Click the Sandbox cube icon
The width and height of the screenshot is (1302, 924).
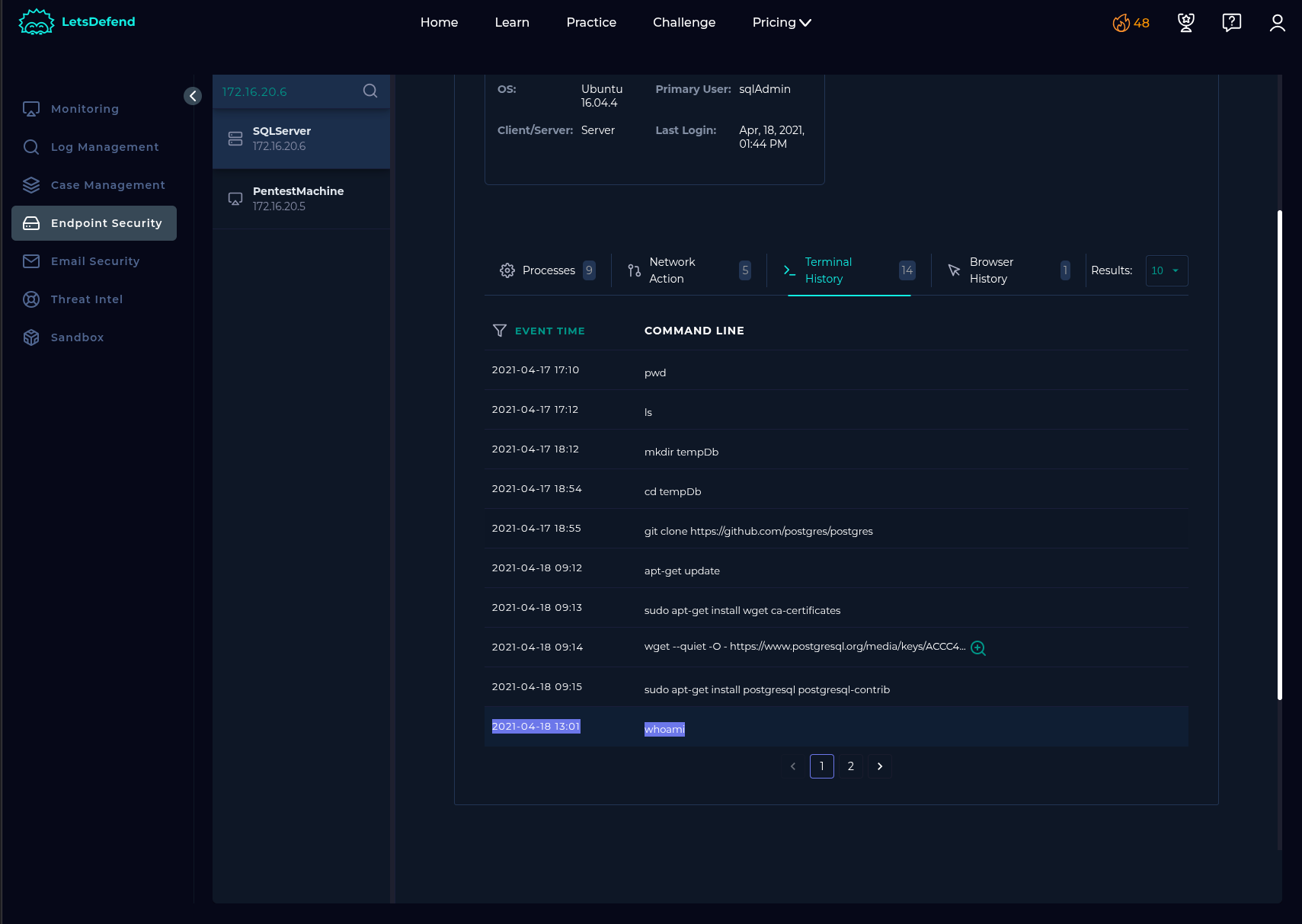[x=31, y=337]
